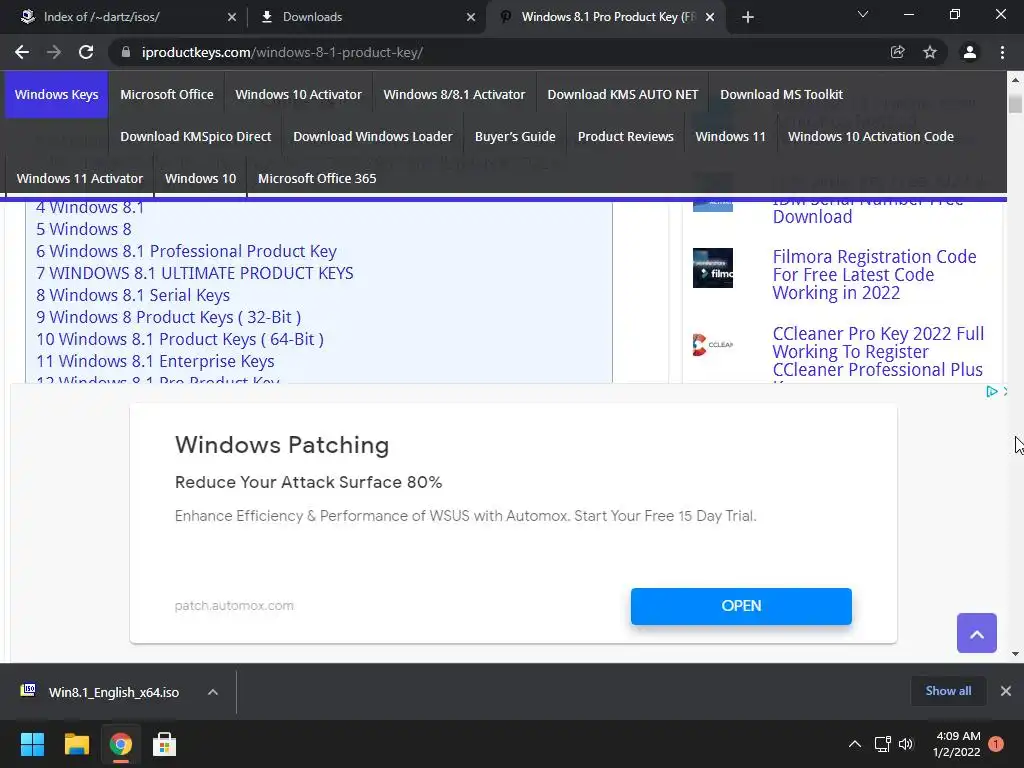Image resolution: width=1024 pixels, height=768 pixels.
Task: Select the Windows 8.1 Pro Product Key tab
Action: pyautogui.click(x=608, y=17)
